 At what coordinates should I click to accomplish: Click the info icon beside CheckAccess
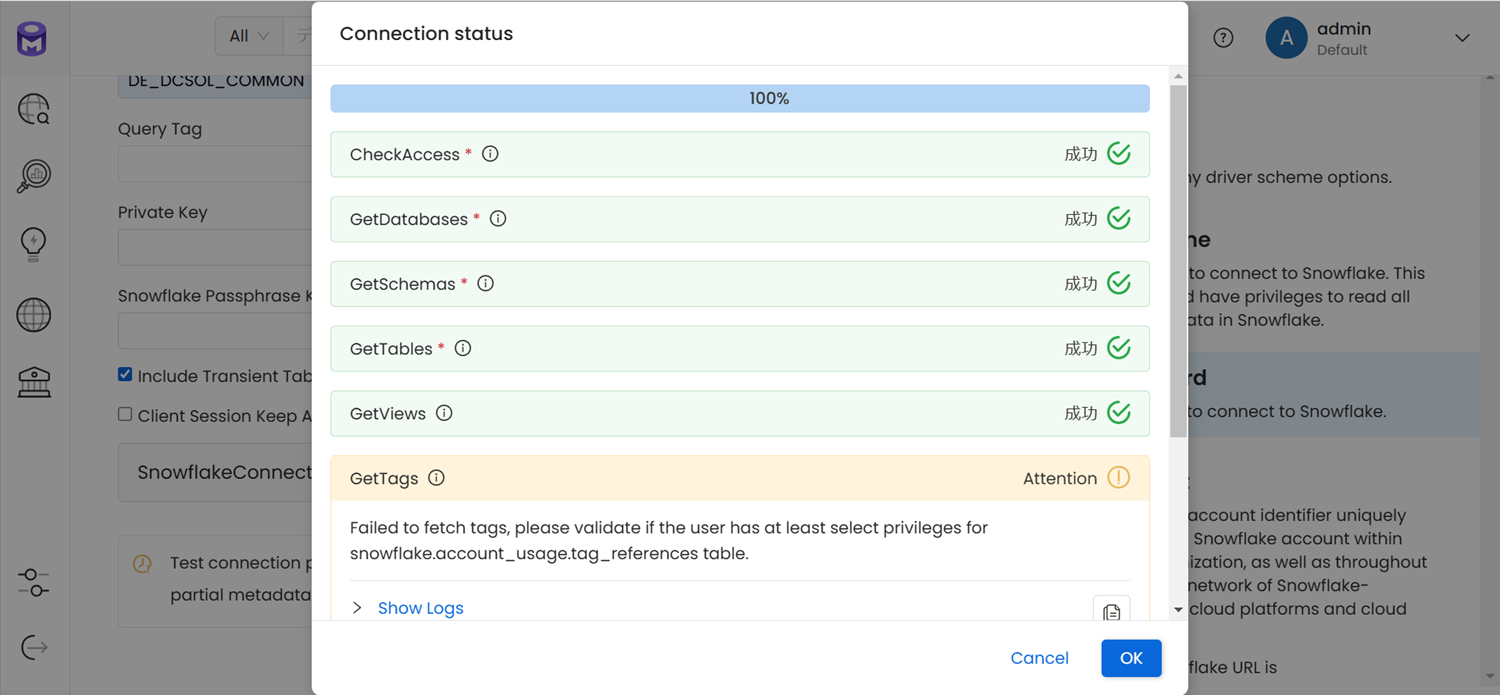(490, 154)
